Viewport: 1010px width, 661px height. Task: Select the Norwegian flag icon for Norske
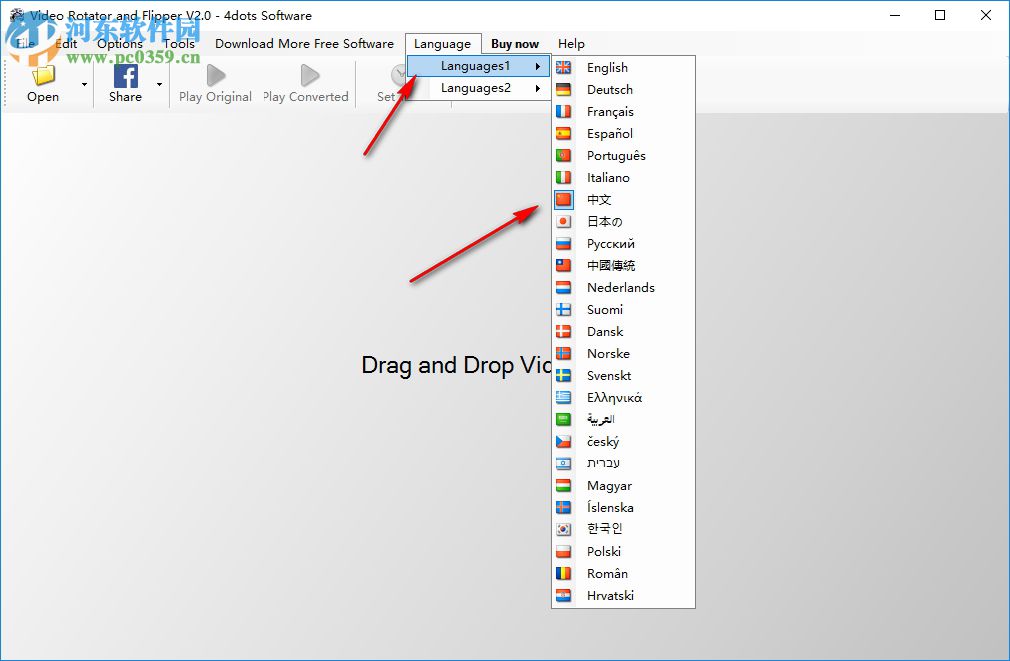click(x=564, y=353)
